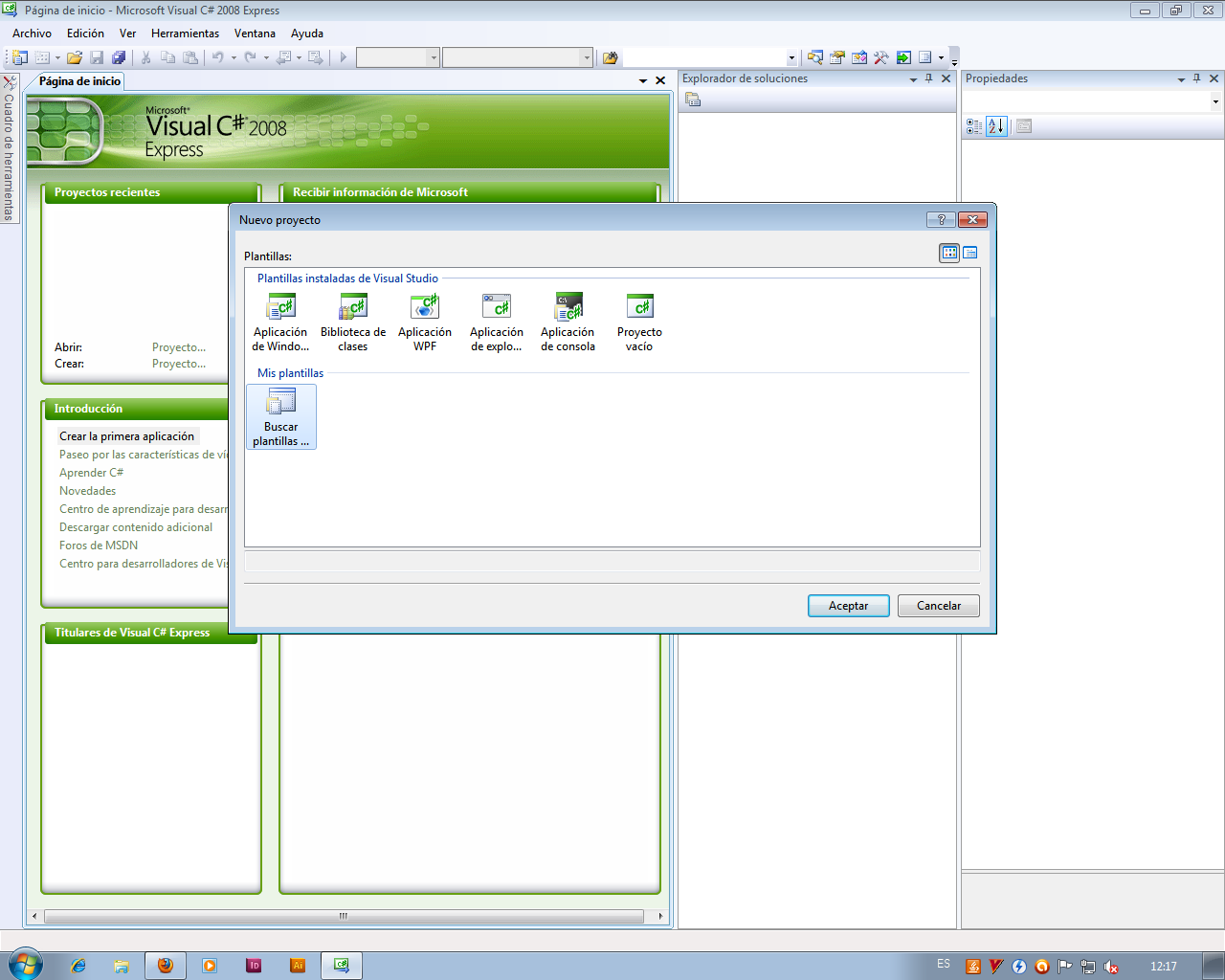
Task: Select the Proyecto vacío template
Action: tap(639, 323)
